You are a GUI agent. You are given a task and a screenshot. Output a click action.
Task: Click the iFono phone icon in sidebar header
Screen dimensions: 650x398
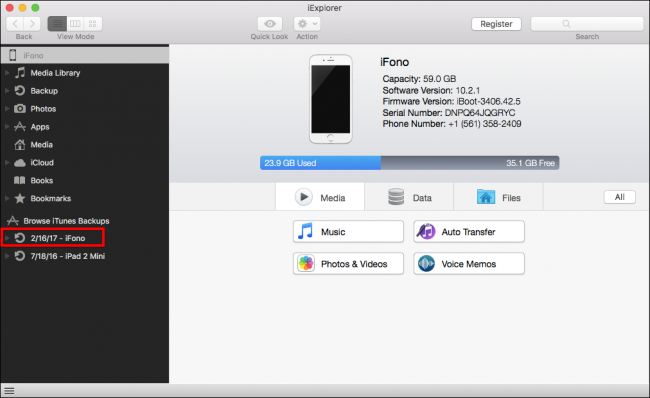[x=13, y=55]
